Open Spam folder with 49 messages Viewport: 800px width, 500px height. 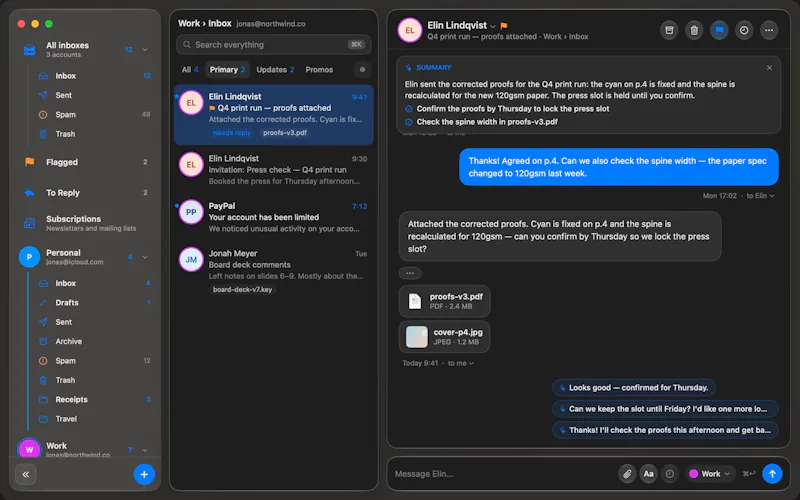click(x=95, y=115)
